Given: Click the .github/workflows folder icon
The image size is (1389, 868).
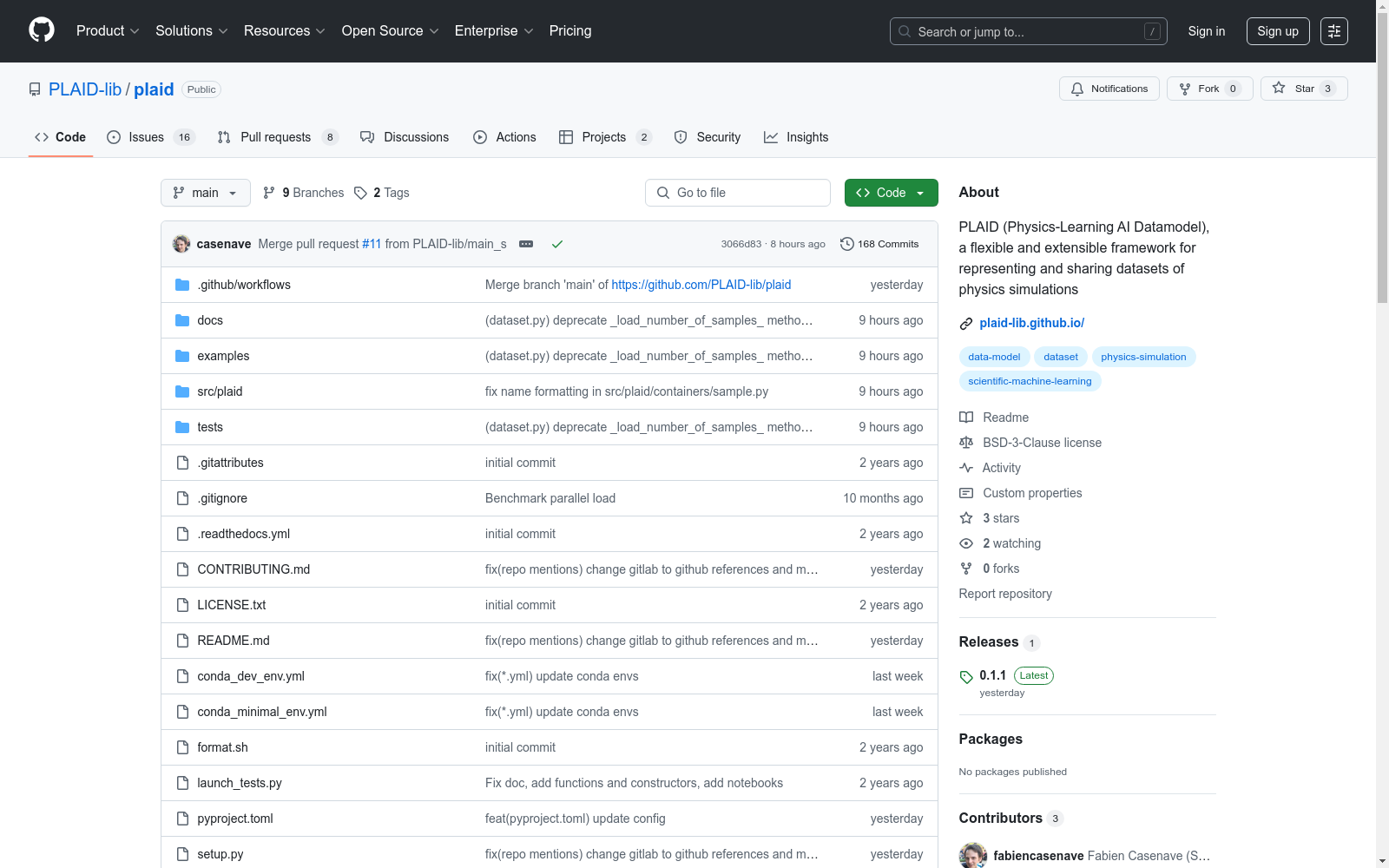Looking at the screenshot, I should pyautogui.click(x=182, y=285).
